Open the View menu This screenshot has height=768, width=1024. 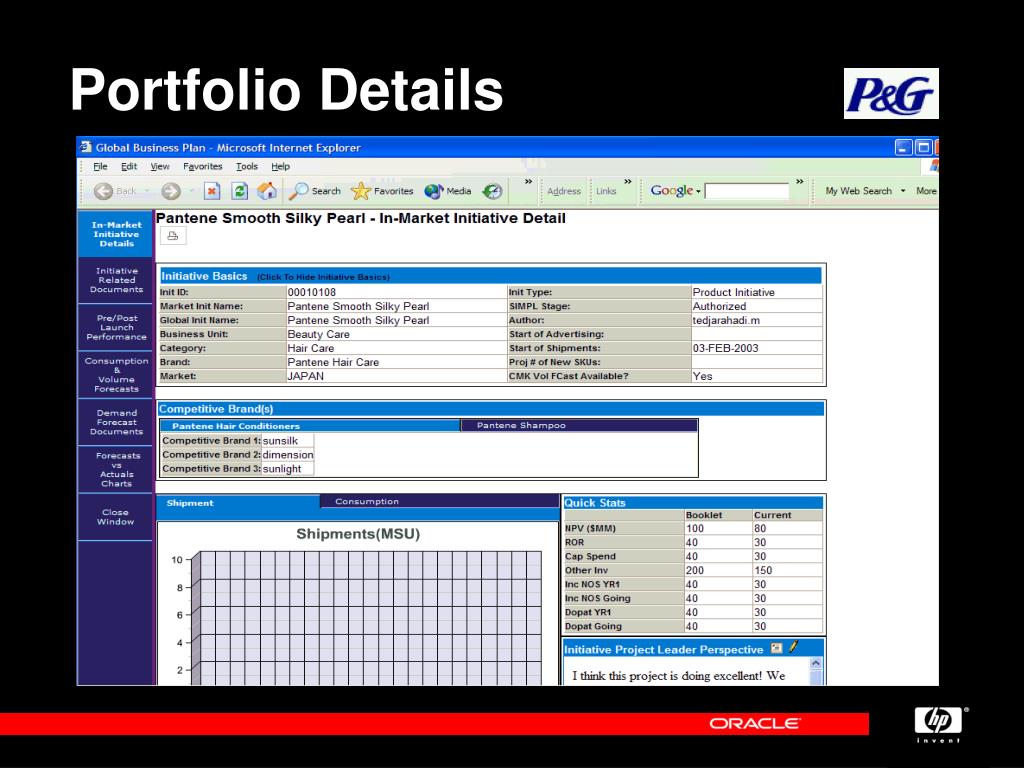tap(160, 167)
